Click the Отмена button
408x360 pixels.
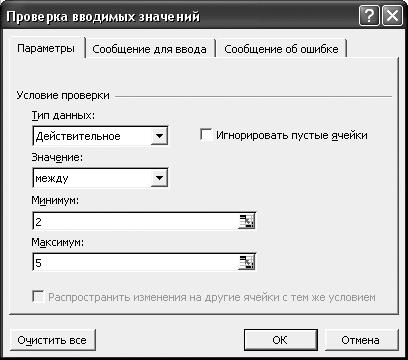point(361,340)
